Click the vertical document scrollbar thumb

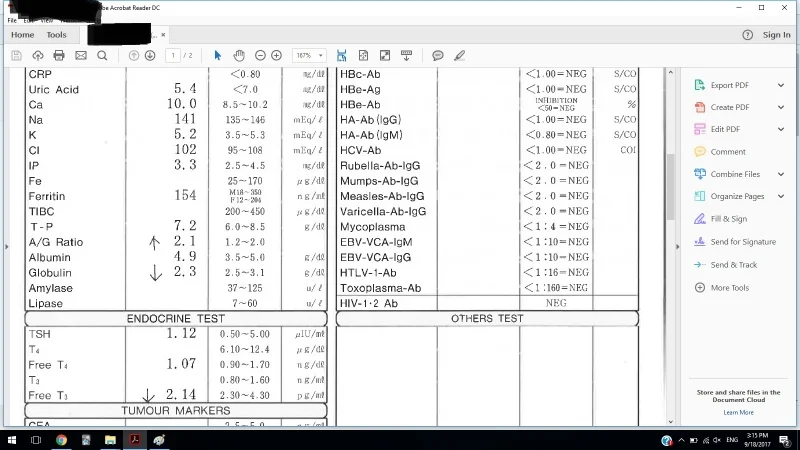670,186
